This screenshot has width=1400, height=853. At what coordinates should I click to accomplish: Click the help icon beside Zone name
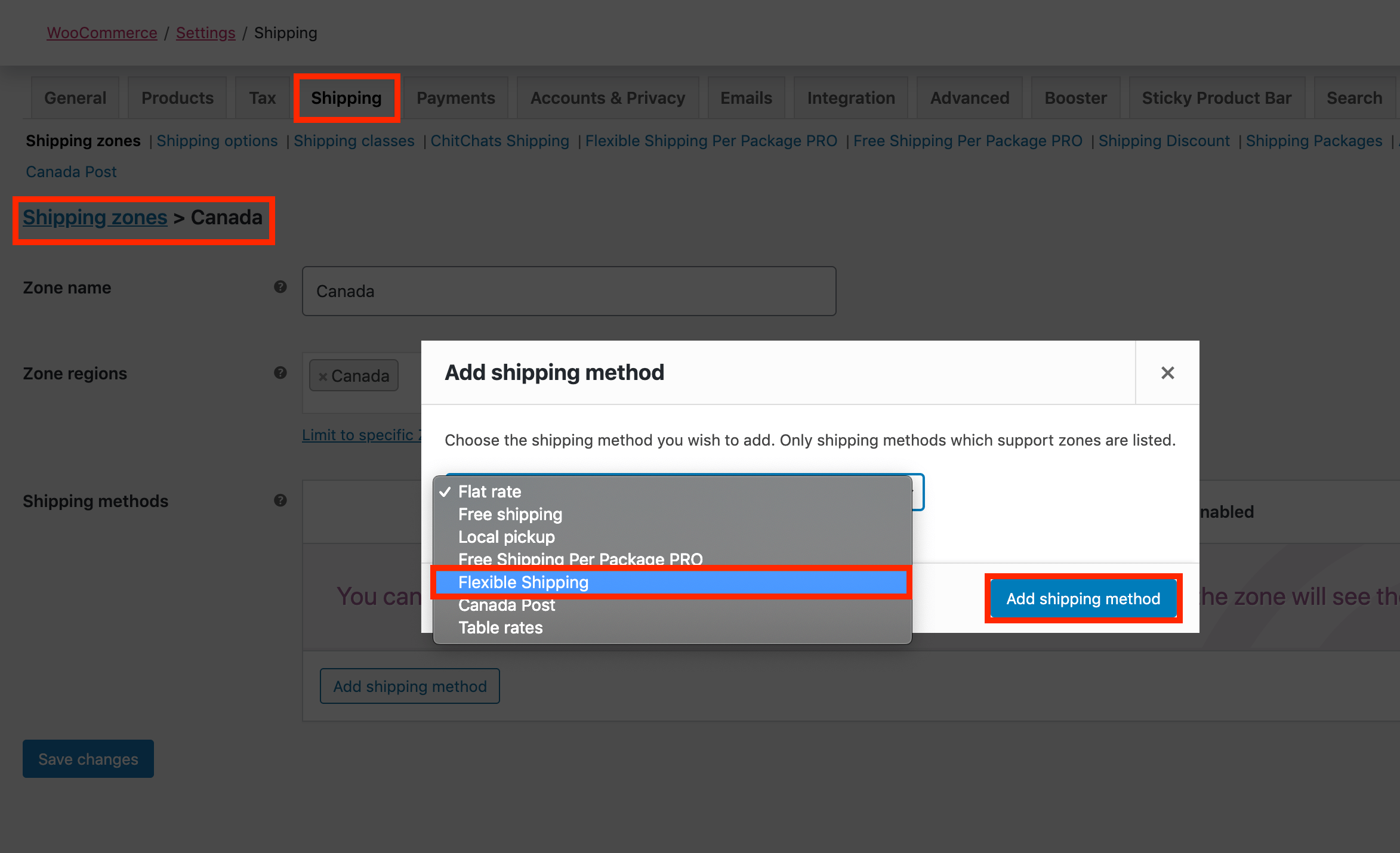280,287
